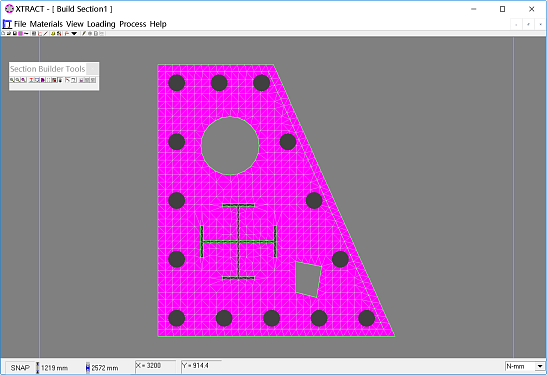This screenshot has width=547, height=375.
Task: Select the red I-beam shape tool
Action: 31,80
